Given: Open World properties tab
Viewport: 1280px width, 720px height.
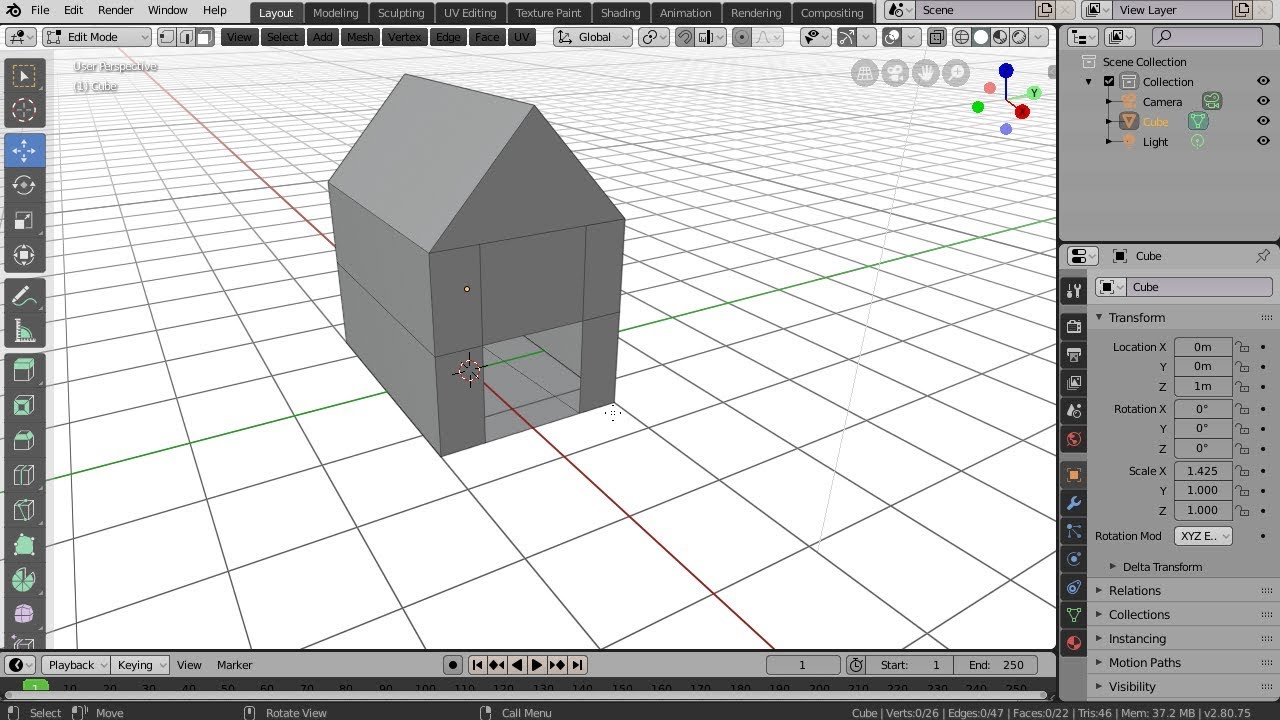Looking at the screenshot, I should click(x=1074, y=438).
